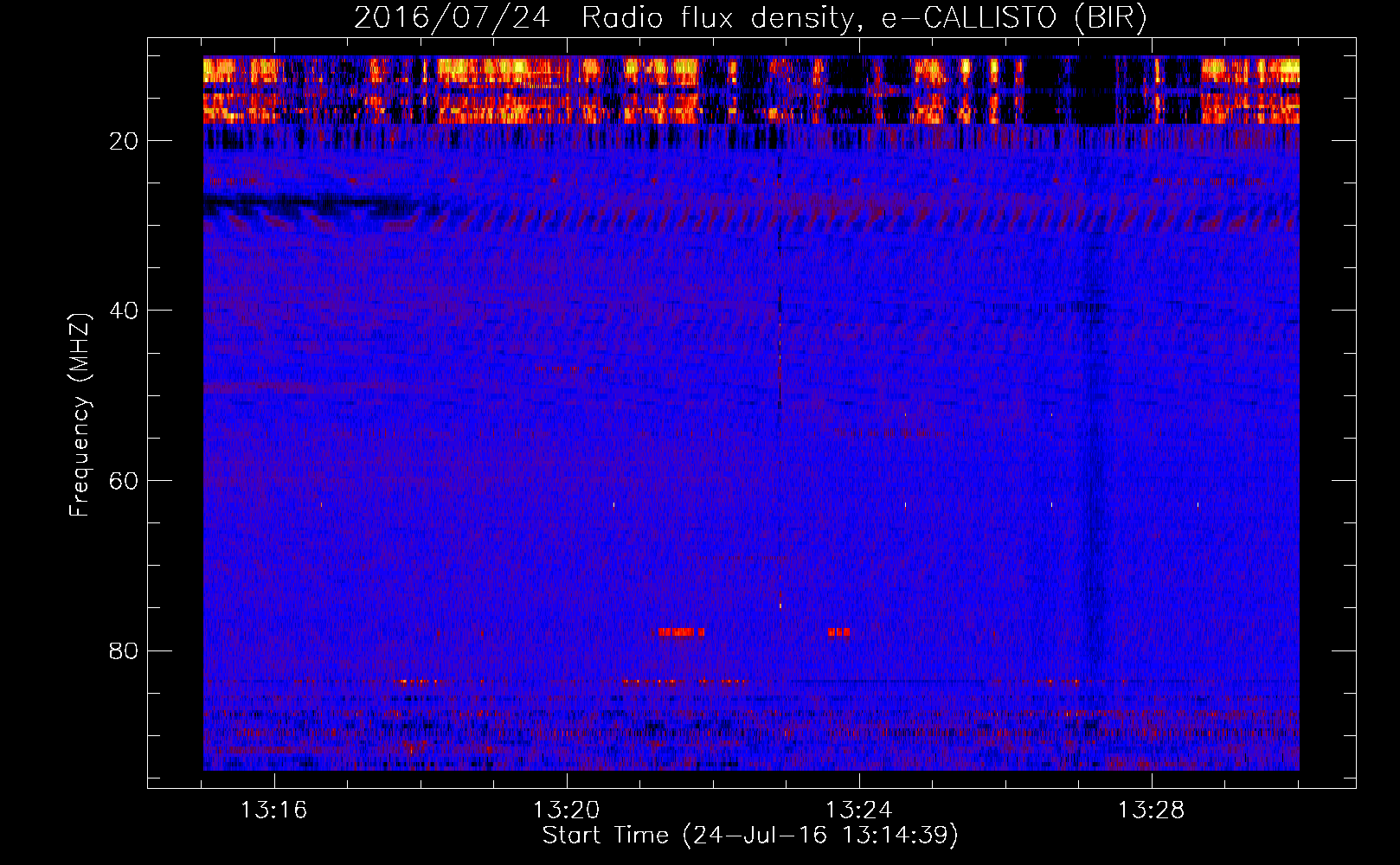
Task: Click the 13:20 time tick label
Action: (x=567, y=811)
